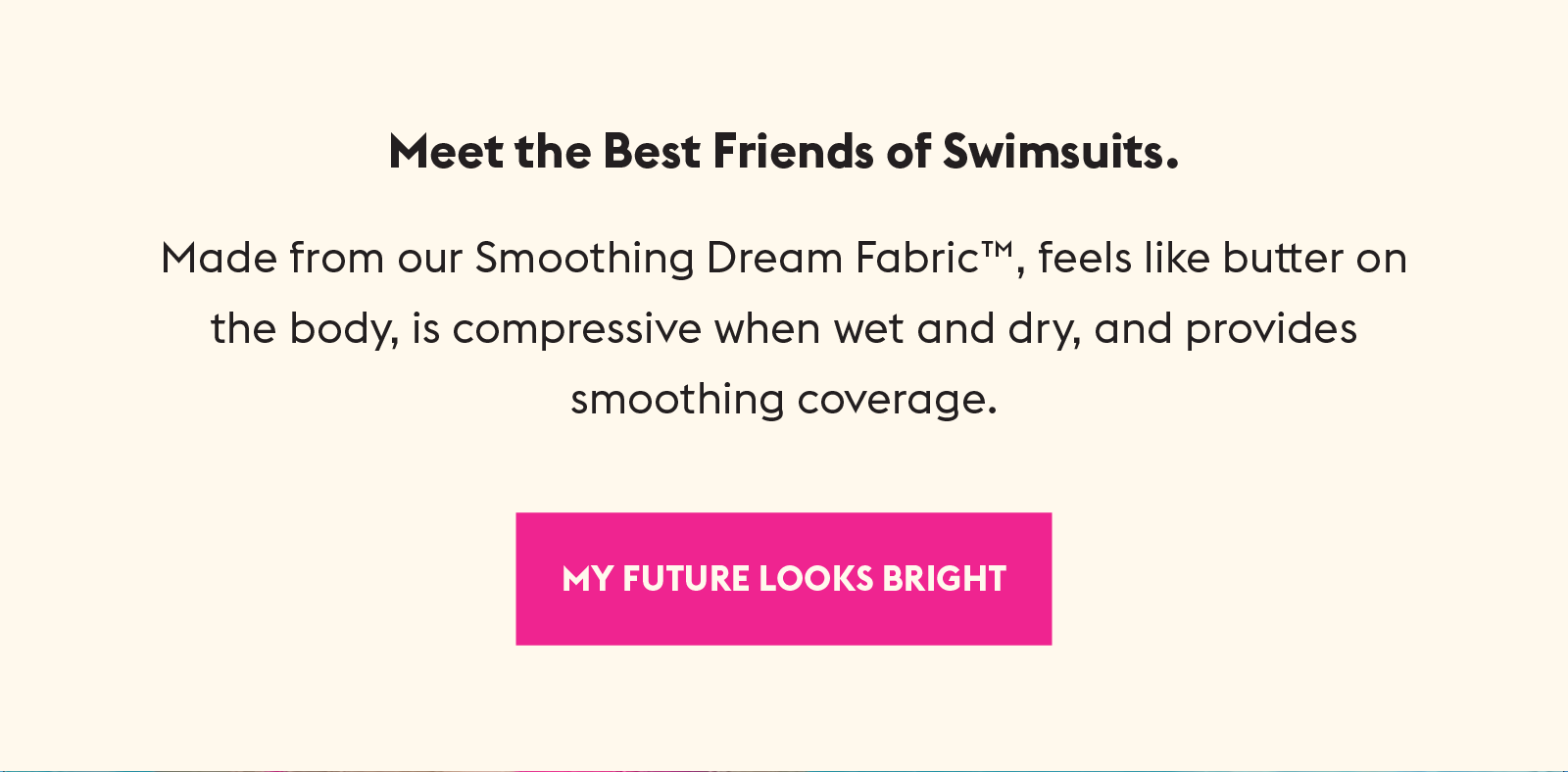Click the word MY on pink button
Screen dimensions: 1568x772
point(587,579)
